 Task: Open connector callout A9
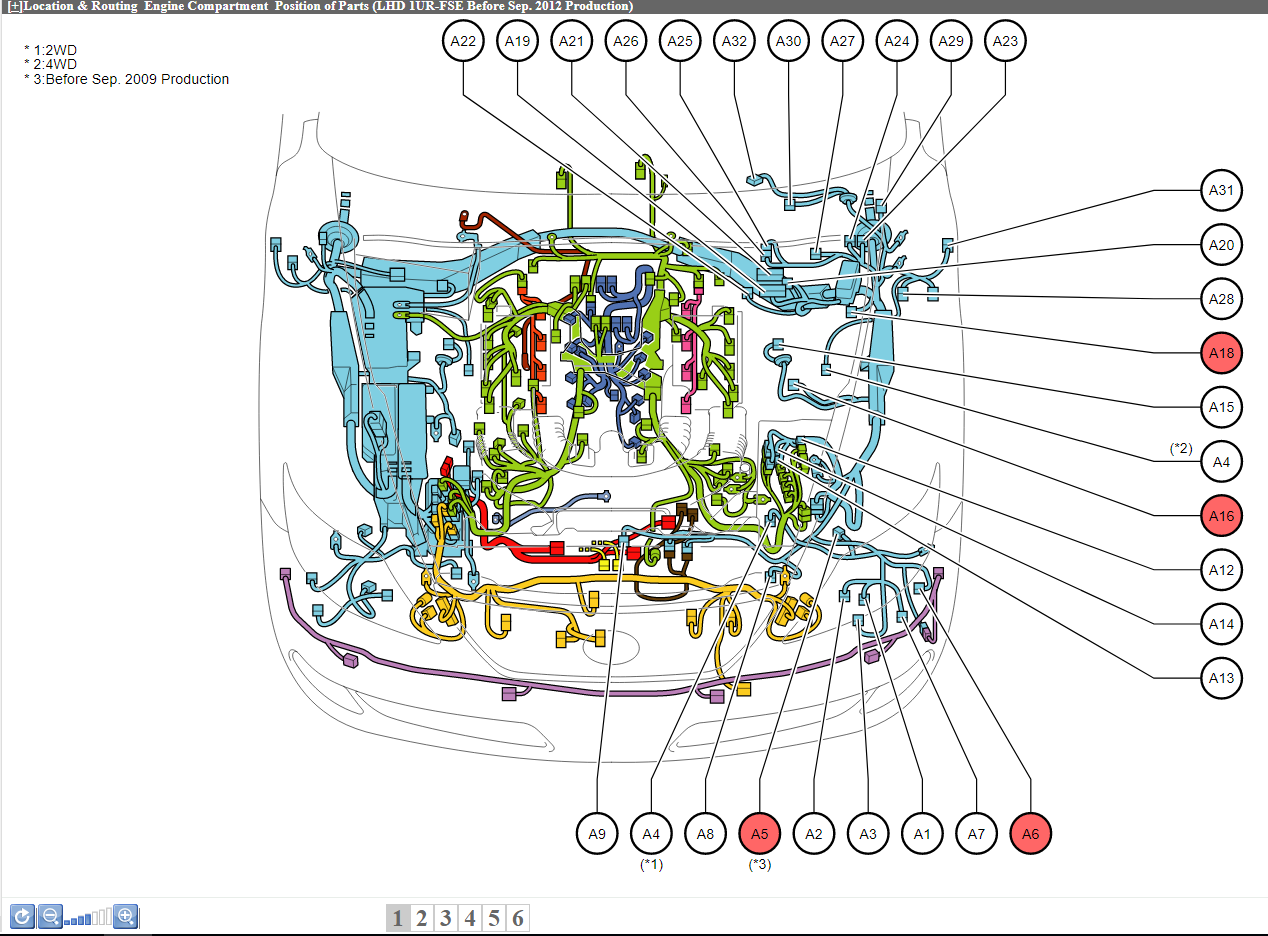click(597, 834)
